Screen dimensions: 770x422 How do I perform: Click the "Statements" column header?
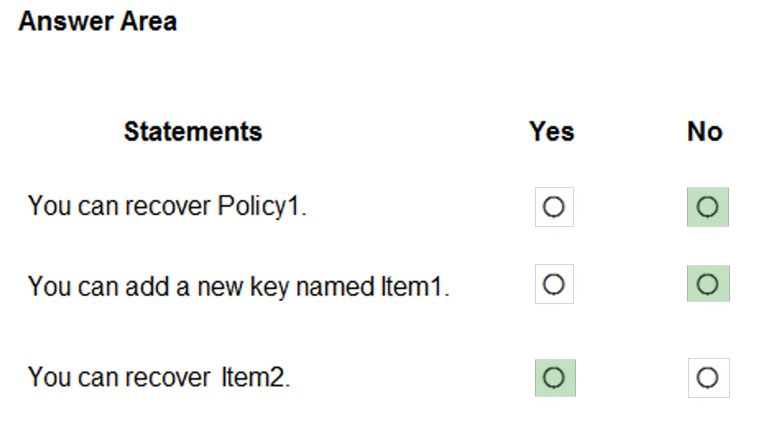click(193, 131)
